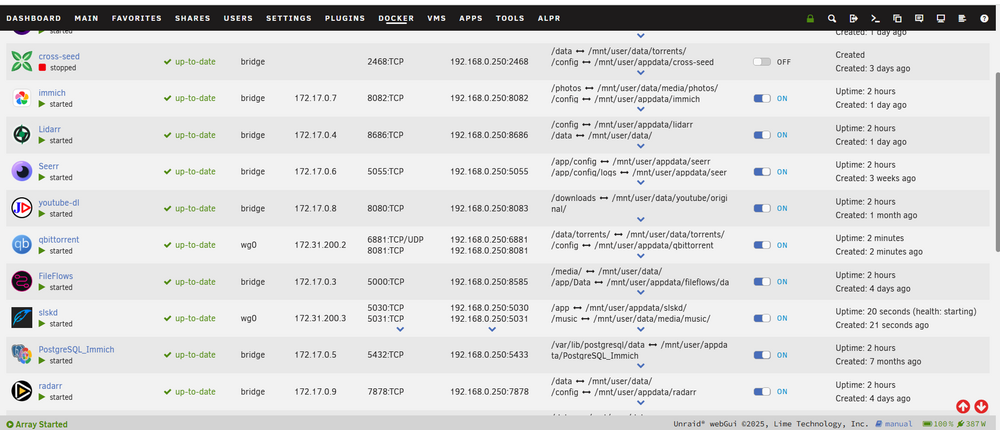Click the help question-mark icon

click(983, 19)
